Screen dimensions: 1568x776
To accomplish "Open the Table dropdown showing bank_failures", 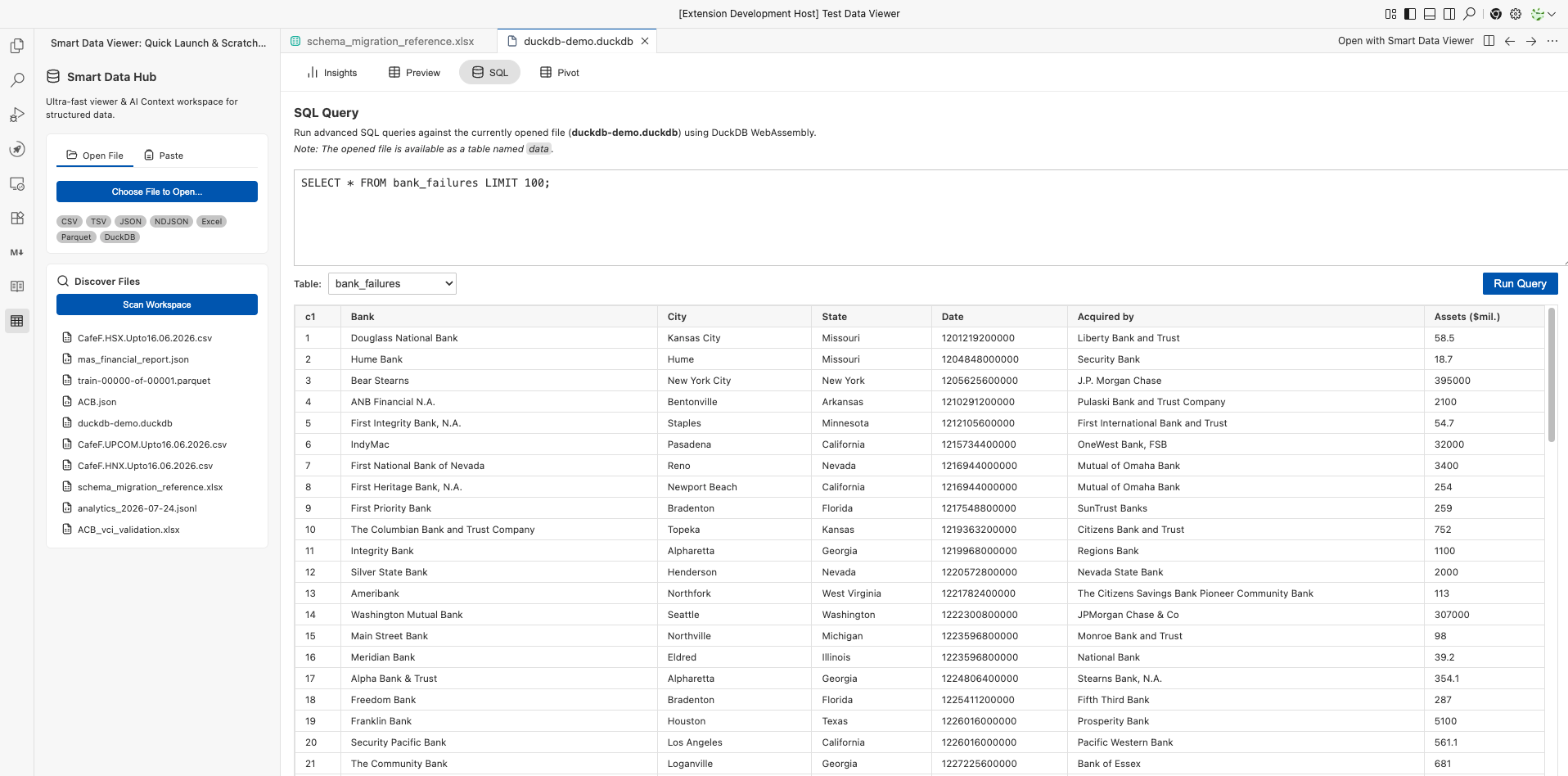I will point(392,284).
